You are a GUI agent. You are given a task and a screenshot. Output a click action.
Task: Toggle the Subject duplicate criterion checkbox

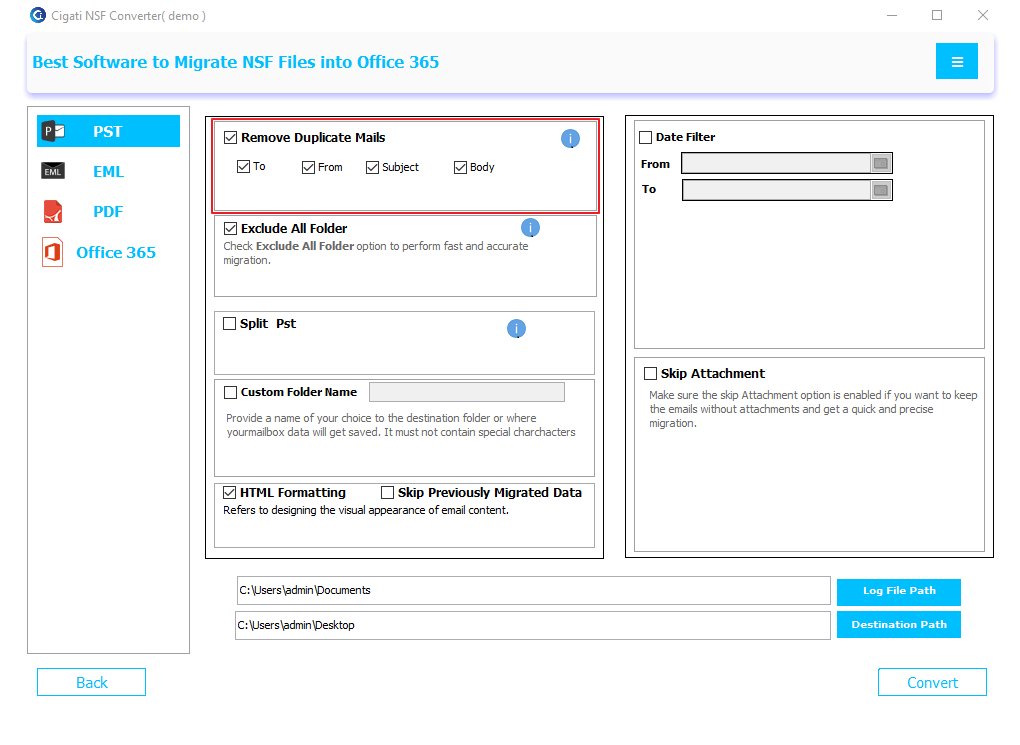[372, 168]
